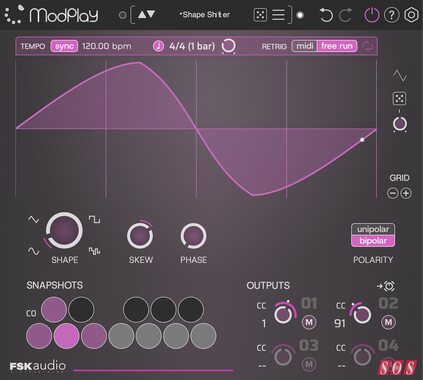Select square wave shape icon
The image size is (423, 380).
pyautogui.click(x=94, y=219)
